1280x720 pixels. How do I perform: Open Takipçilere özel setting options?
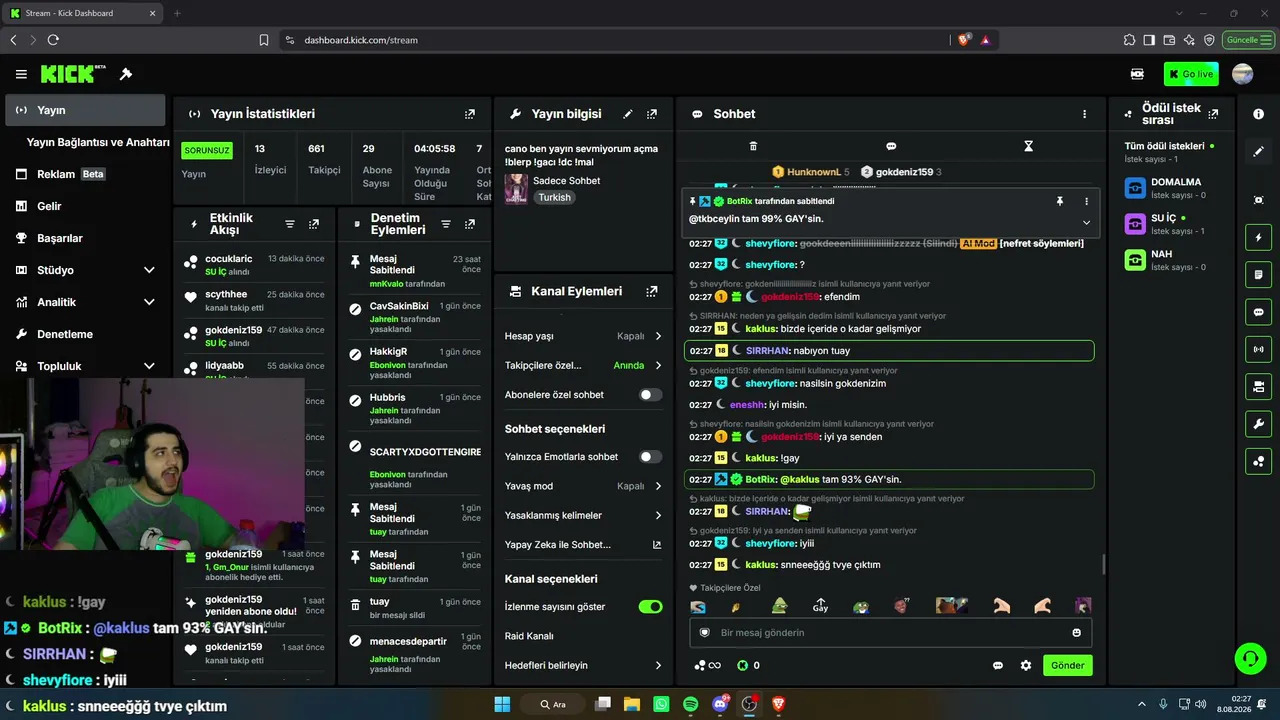tap(584, 365)
